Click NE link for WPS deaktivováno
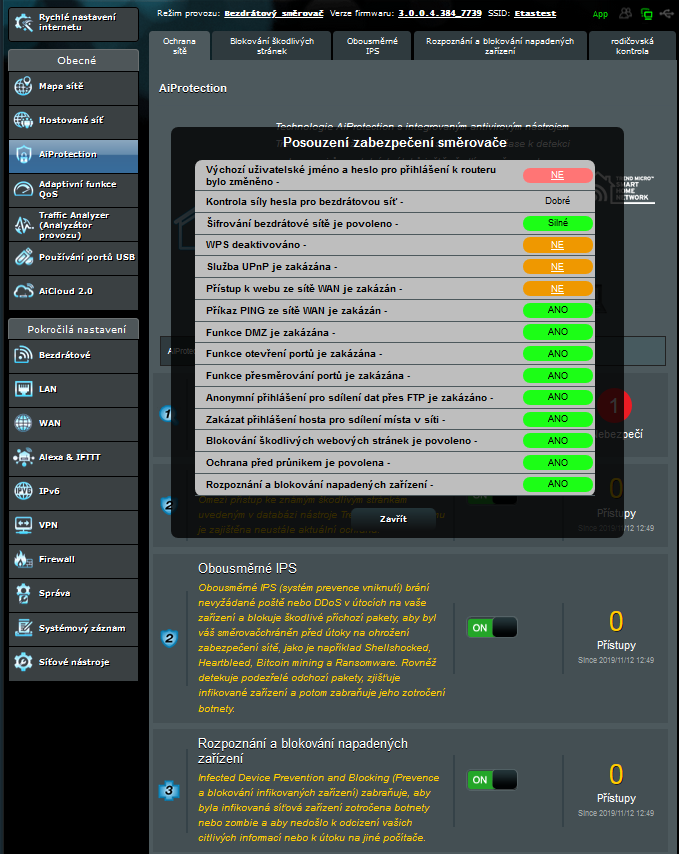 (557, 244)
